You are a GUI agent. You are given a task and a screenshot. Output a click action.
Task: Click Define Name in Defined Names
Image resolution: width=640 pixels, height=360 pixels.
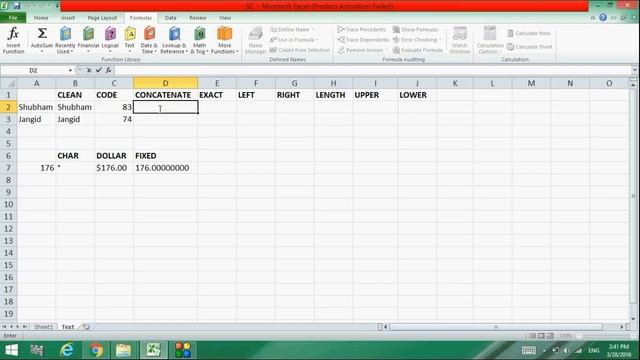coord(291,29)
